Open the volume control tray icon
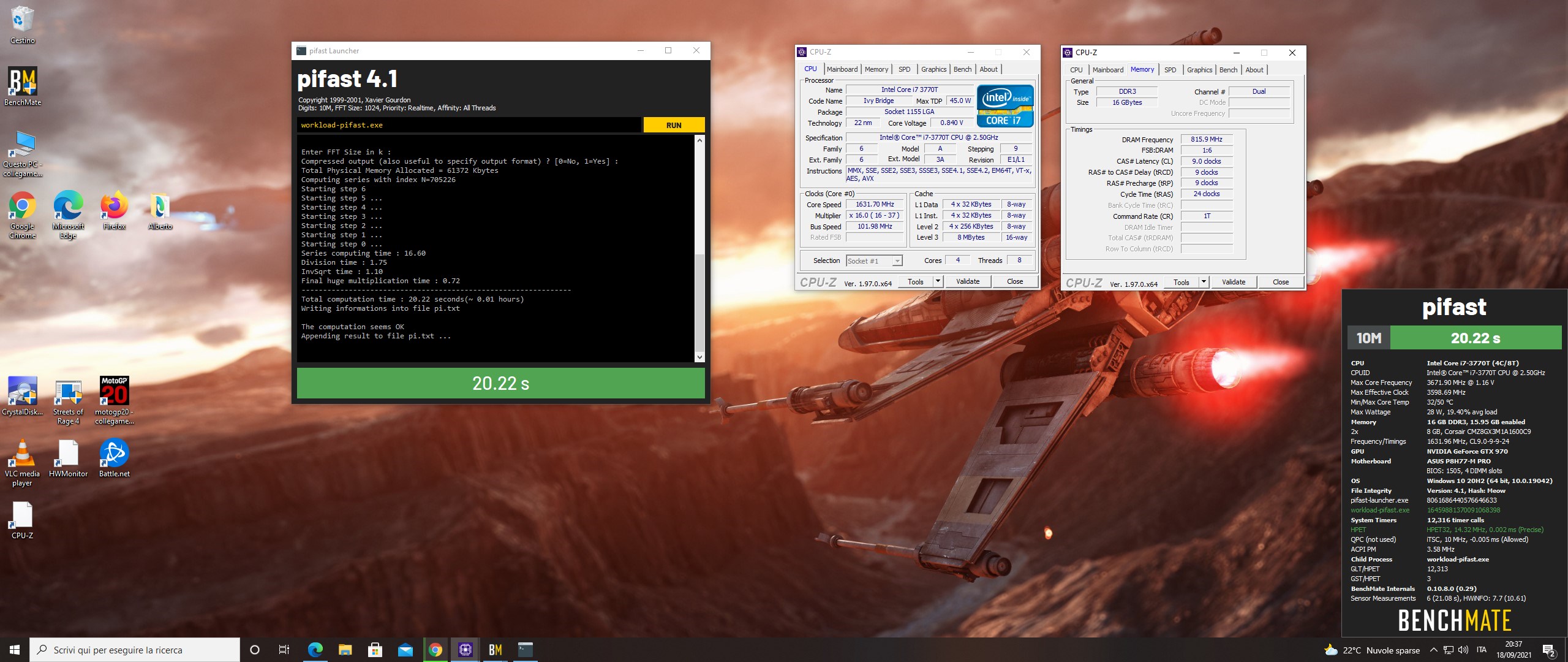Viewport: 1568px width, 662px height. [1463, 650]
